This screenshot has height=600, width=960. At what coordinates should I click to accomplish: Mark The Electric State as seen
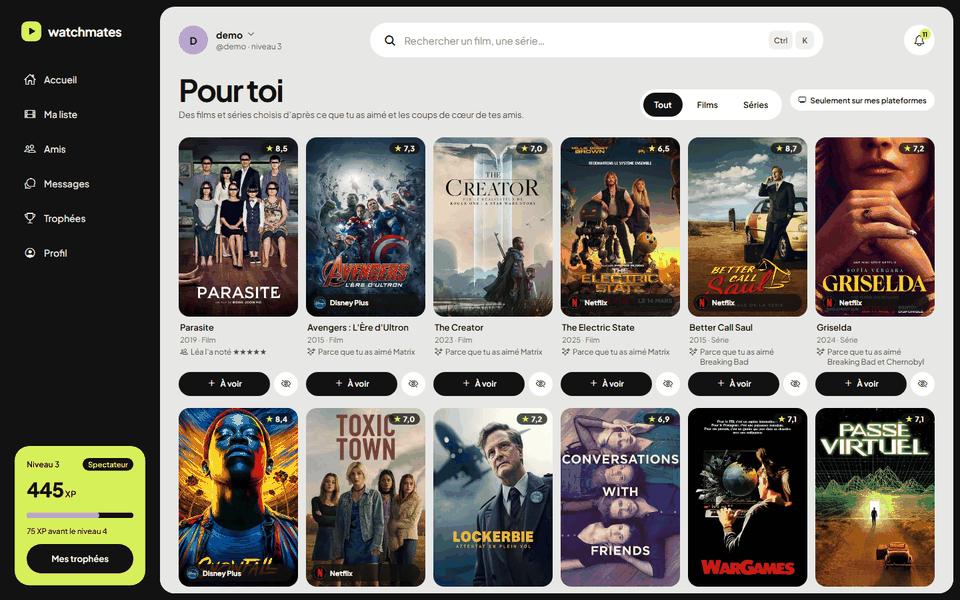[x=668, y=384]
